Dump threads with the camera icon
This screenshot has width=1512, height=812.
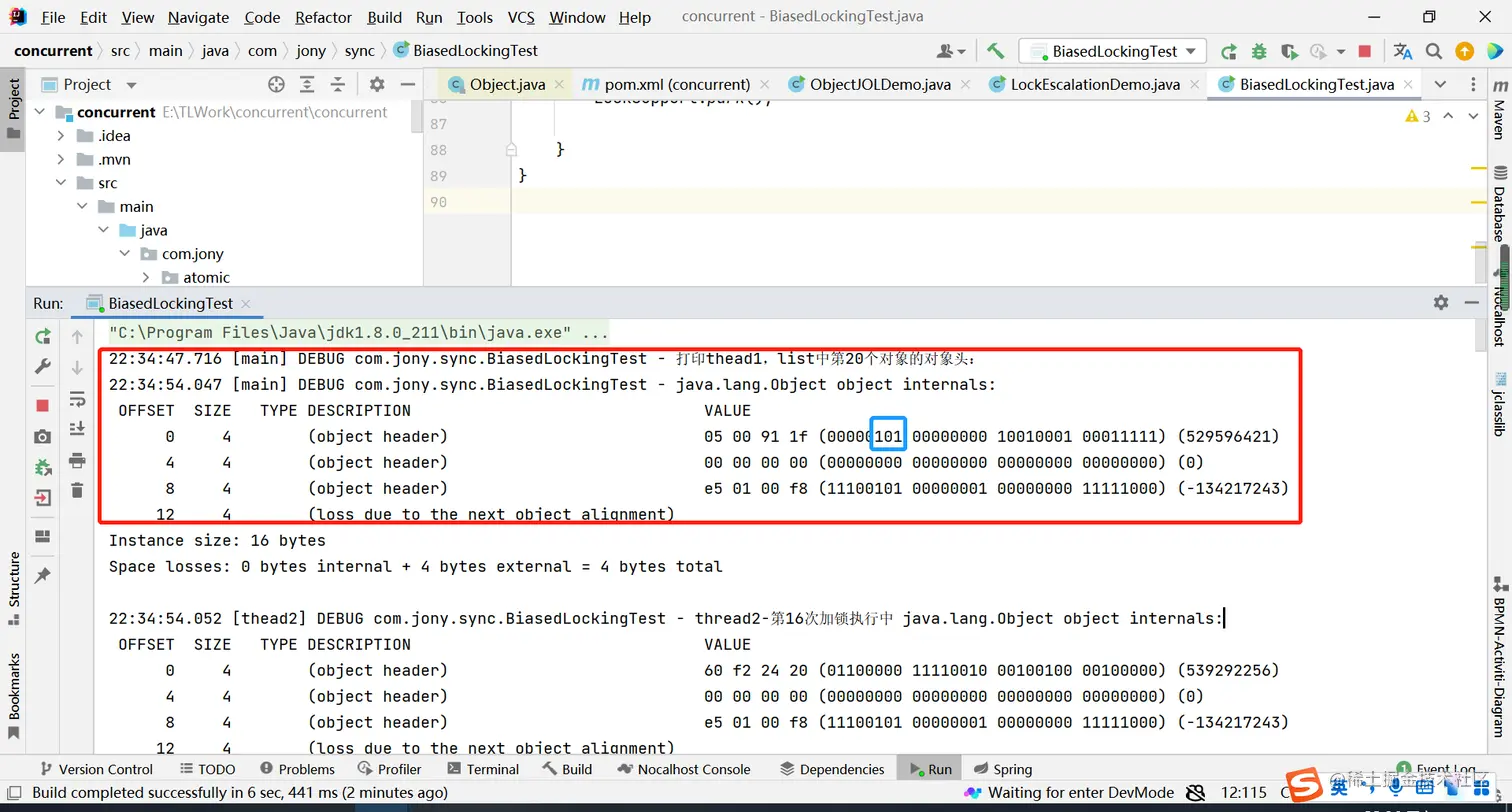point(42,436)
